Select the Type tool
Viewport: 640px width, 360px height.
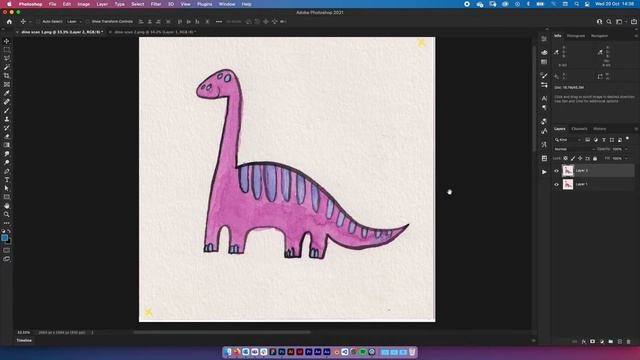[x=7, y=180]
